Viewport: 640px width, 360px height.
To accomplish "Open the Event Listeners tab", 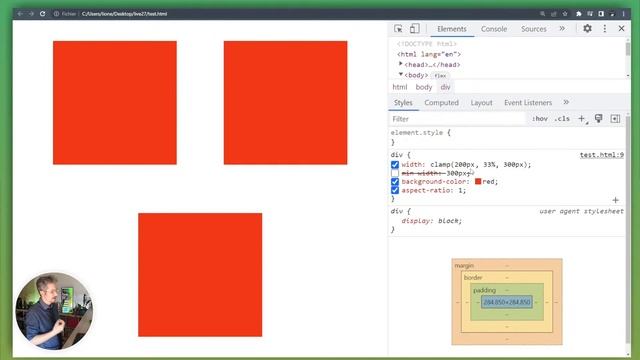I will [x=528, y=102].
